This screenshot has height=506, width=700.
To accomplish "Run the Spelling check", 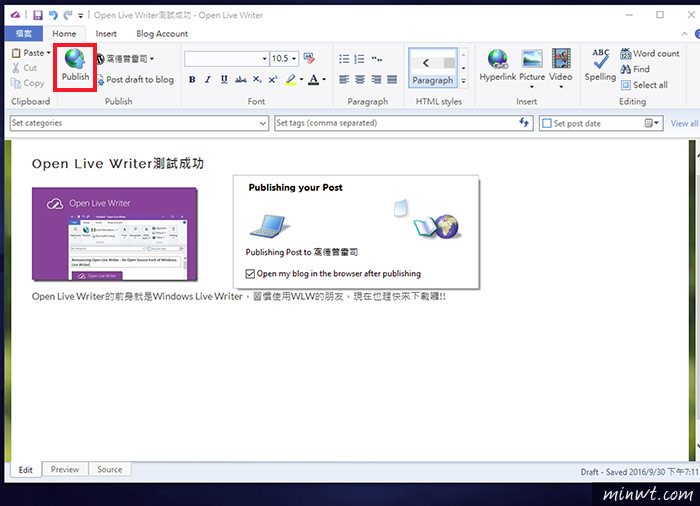I will 600,65.
